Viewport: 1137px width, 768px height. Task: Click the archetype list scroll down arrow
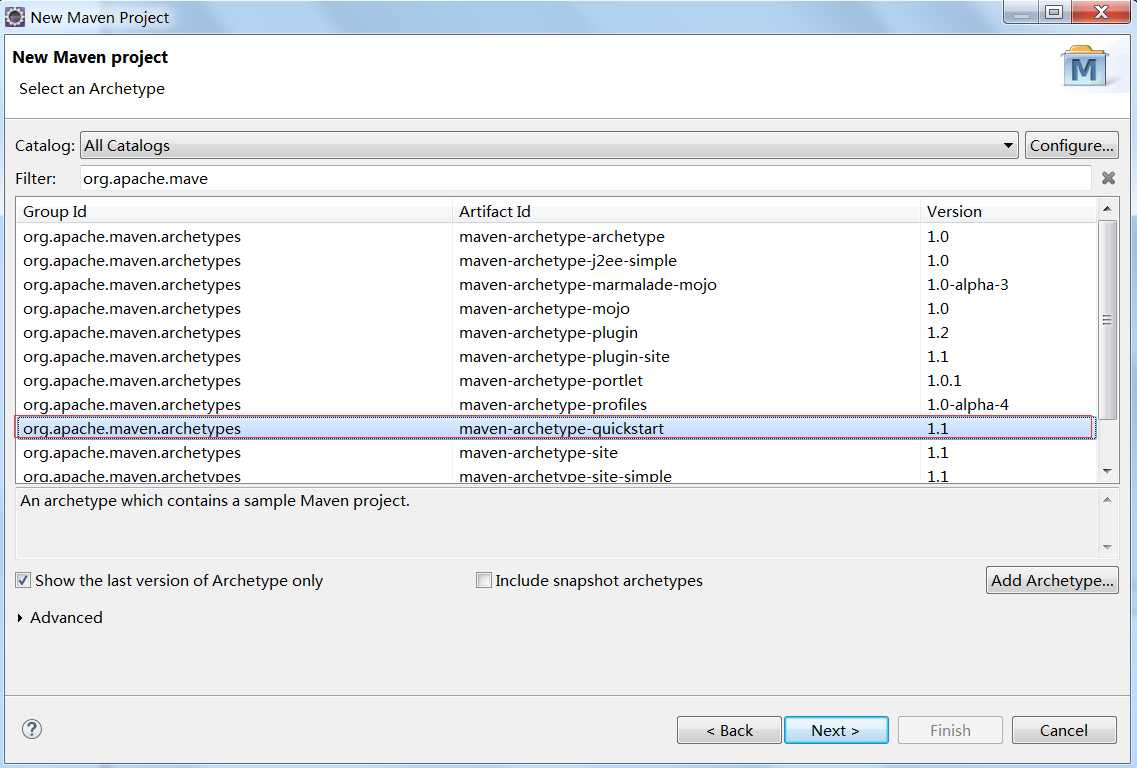1107,471
